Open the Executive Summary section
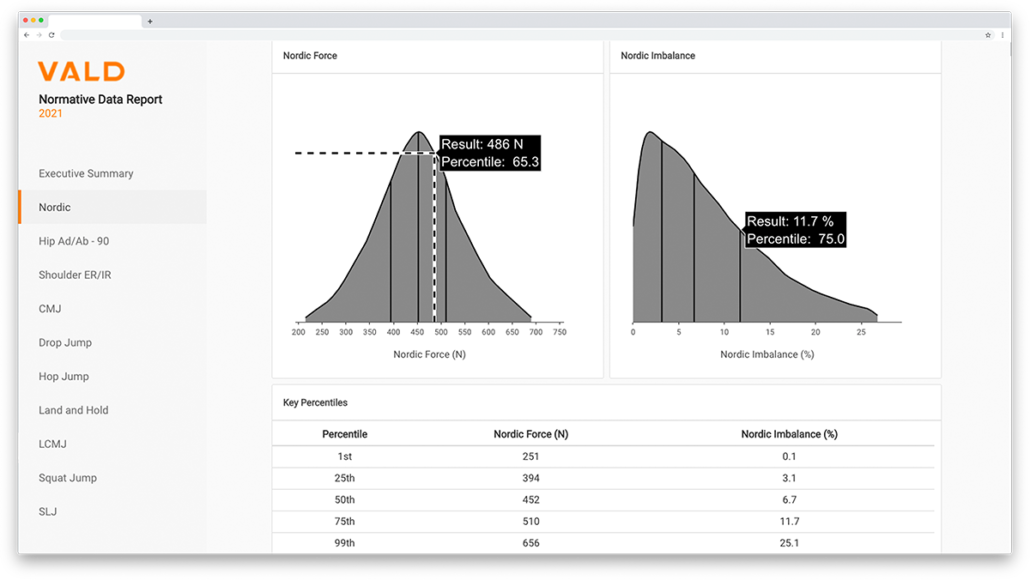 click(x=85, y=173)
